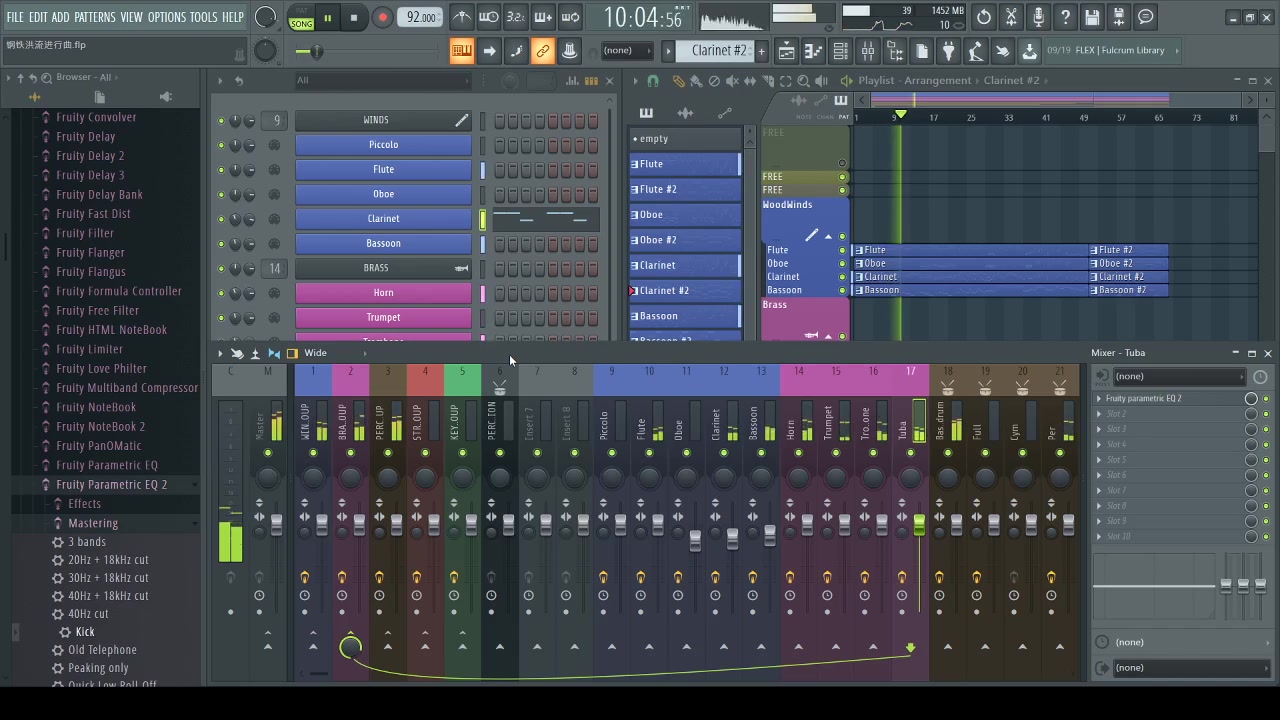This screenshot has height=720, width=1280.
Task: Mute the WoodWinds playlist track group
Action: (x=842, y=237)
